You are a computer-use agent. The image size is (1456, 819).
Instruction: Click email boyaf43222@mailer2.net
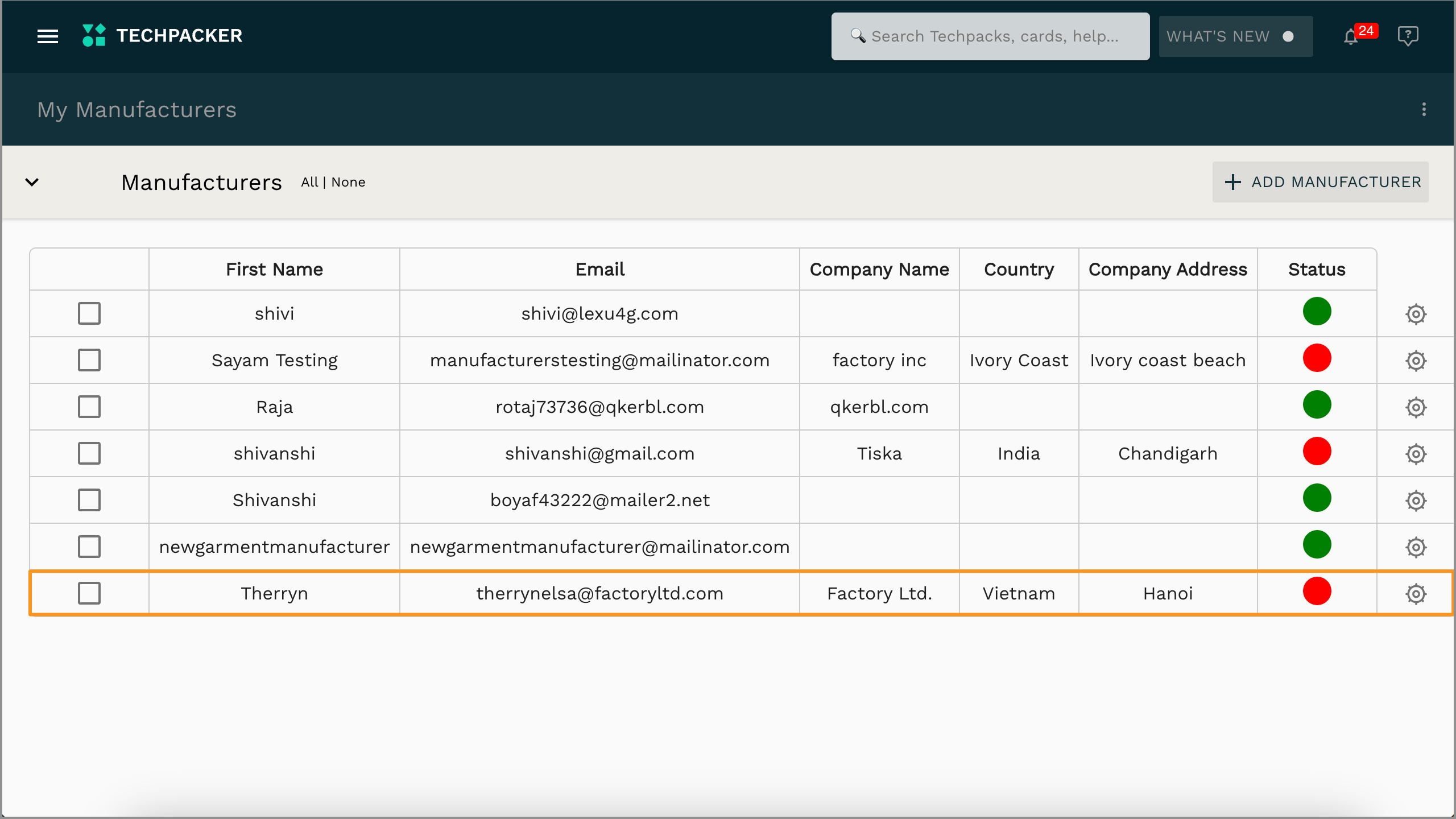(599, 500)
